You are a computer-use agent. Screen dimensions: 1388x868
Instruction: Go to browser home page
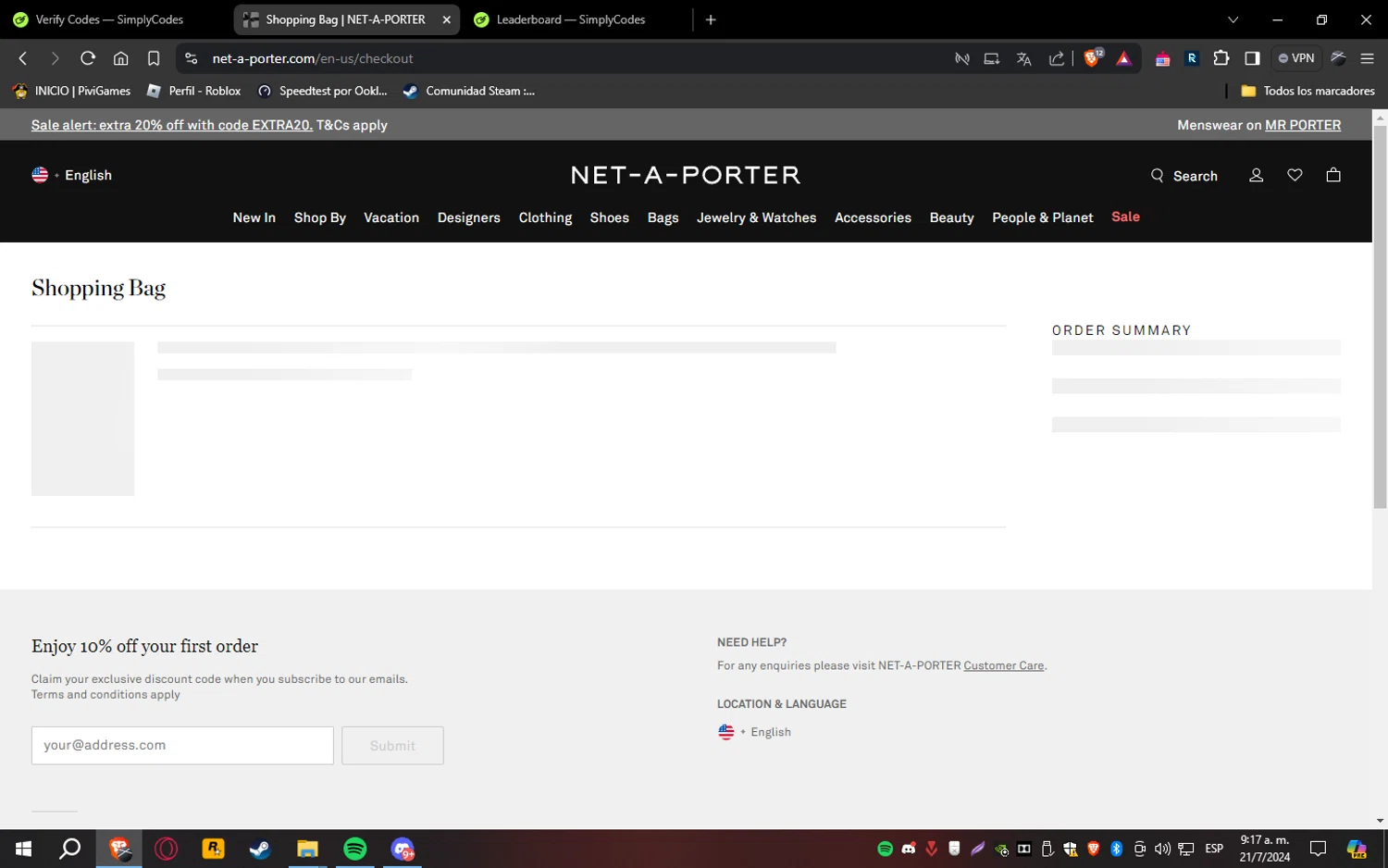[120, 58]
